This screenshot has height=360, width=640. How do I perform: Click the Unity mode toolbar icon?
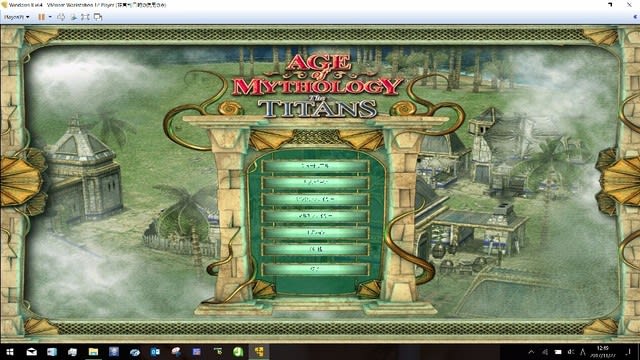[98, 17]
